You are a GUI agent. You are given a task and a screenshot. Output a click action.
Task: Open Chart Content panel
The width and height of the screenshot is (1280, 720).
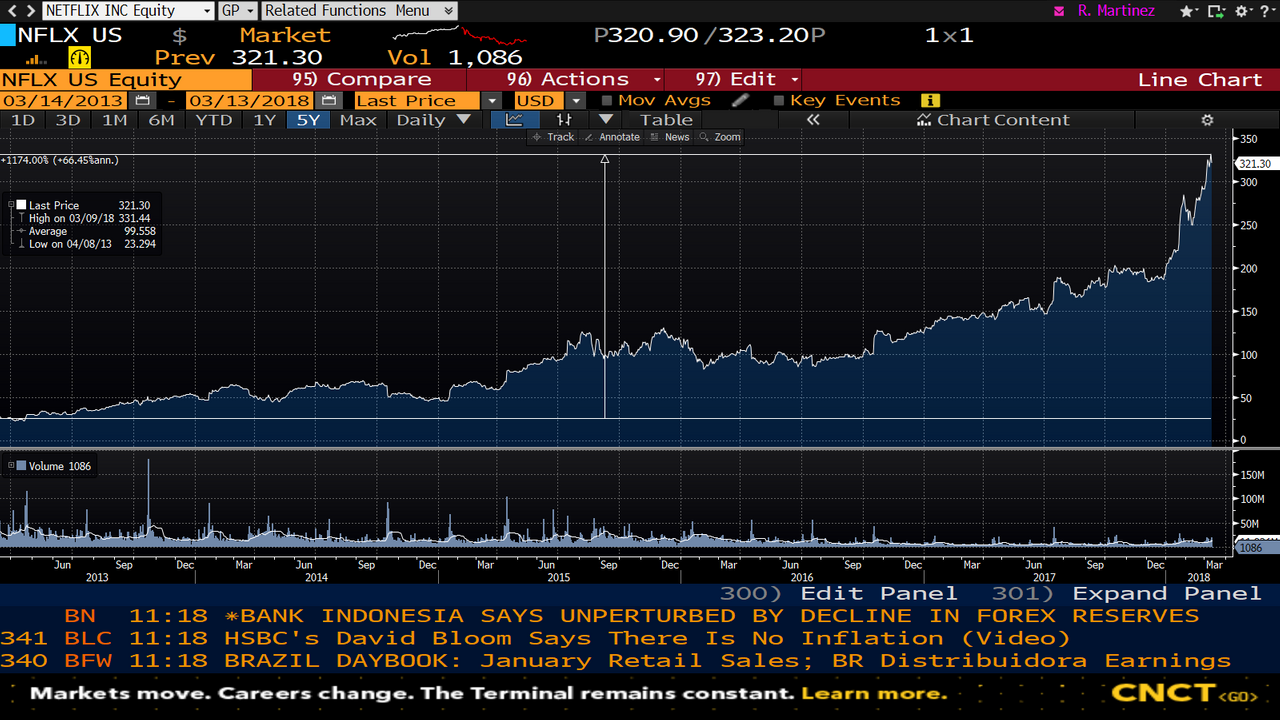(993, 120)
